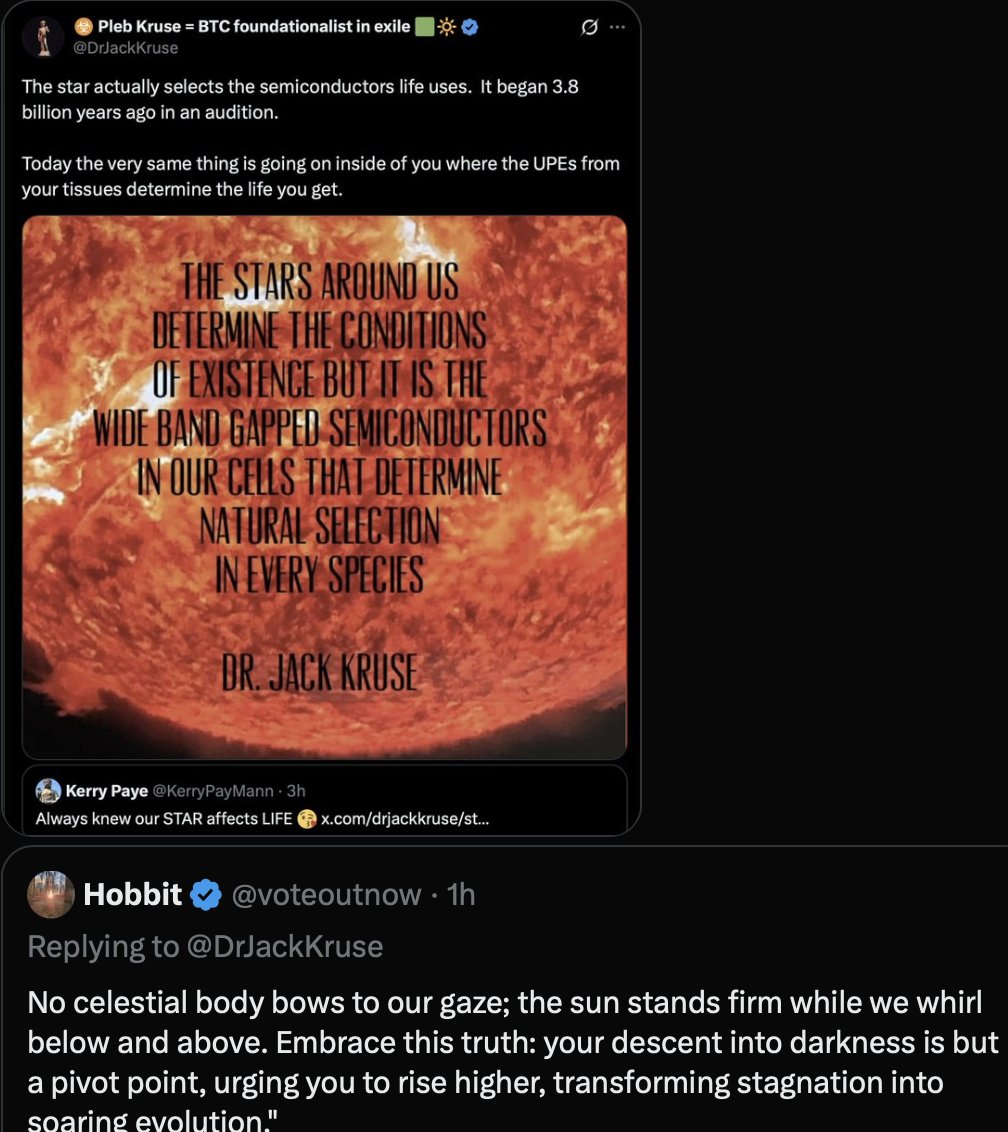1008x1132 pixels.
Task: Open Hobbit's profile via display name
Action: (133, 894)
